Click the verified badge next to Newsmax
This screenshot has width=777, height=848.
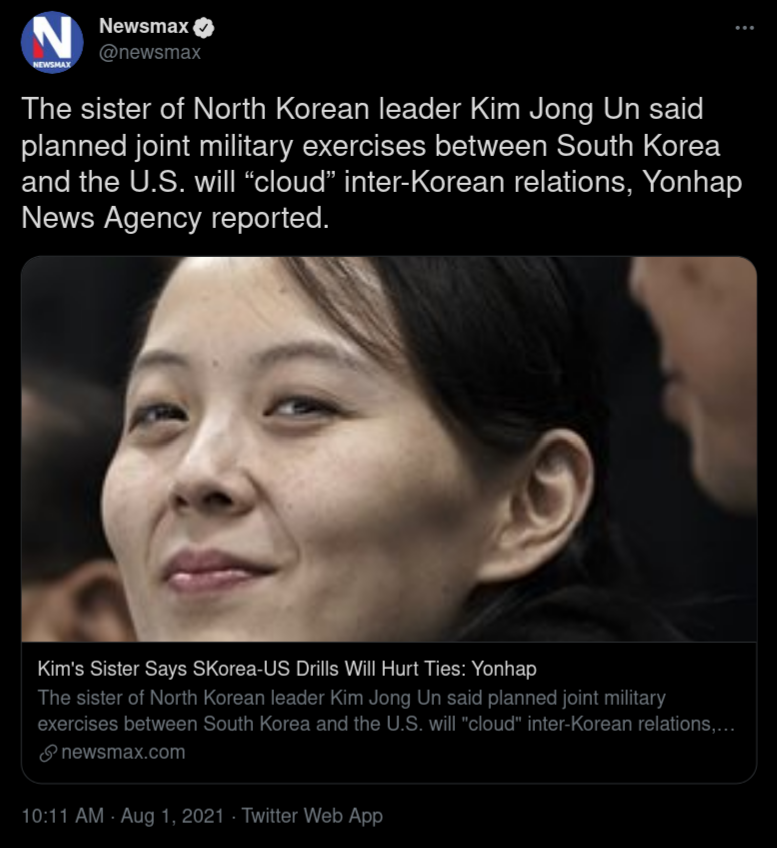(204, 28)
